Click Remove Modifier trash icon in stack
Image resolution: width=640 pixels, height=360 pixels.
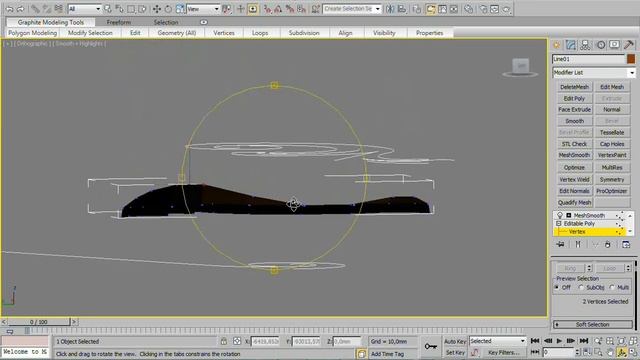(x=608, y=244)
